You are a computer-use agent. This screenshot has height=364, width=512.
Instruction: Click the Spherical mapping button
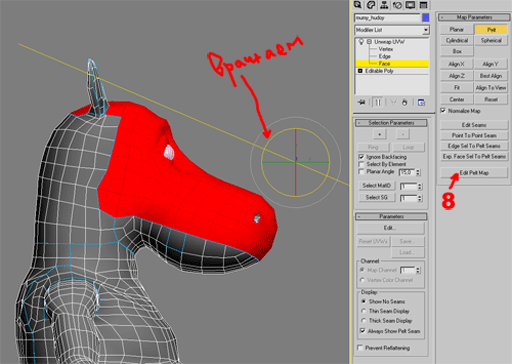[491, 40]
